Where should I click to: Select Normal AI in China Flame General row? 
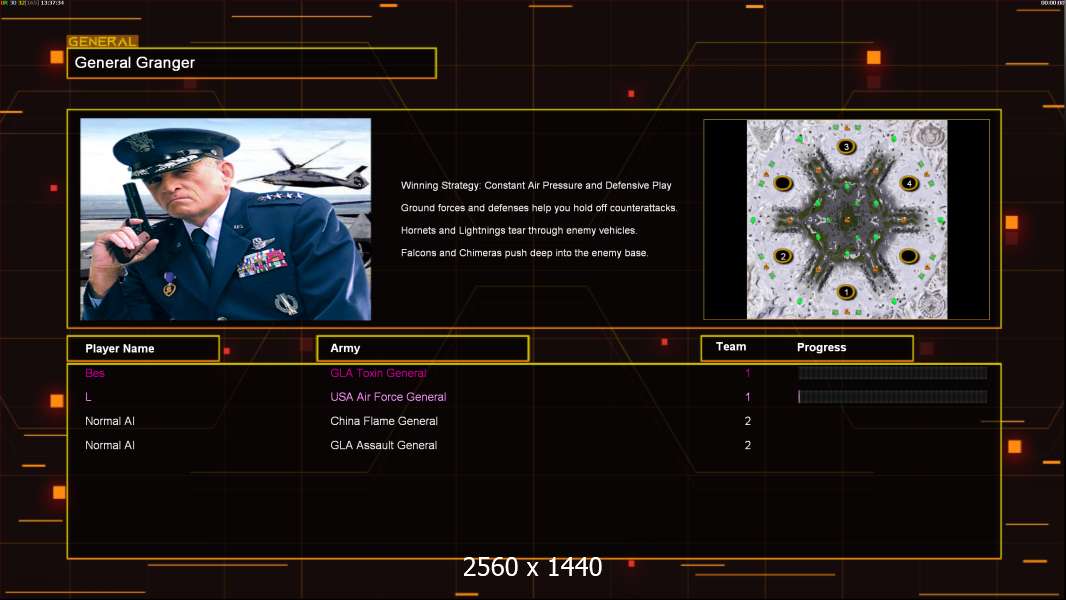coord(109,421)
